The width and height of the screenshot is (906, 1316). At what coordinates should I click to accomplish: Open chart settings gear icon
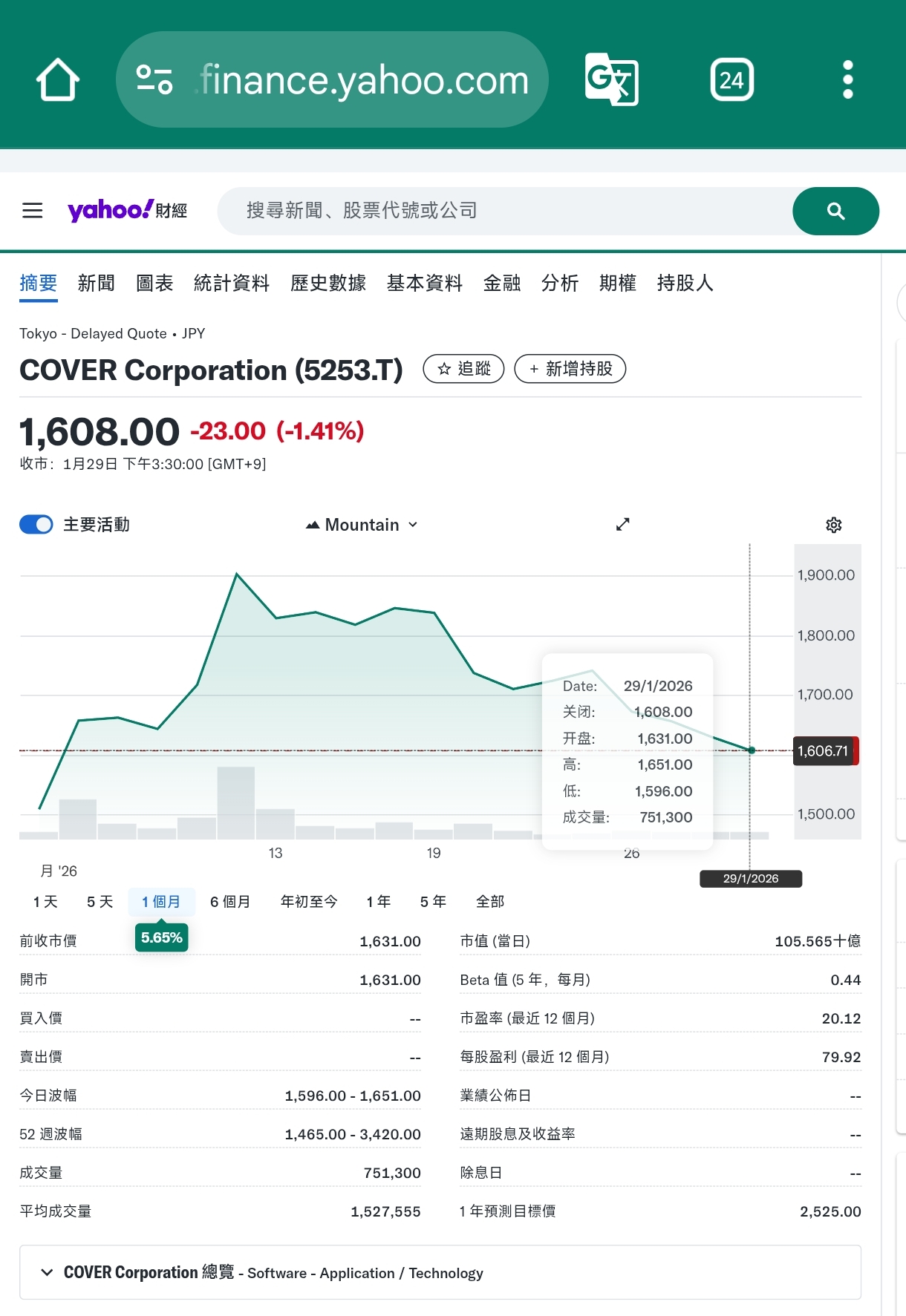coord(833,525)
